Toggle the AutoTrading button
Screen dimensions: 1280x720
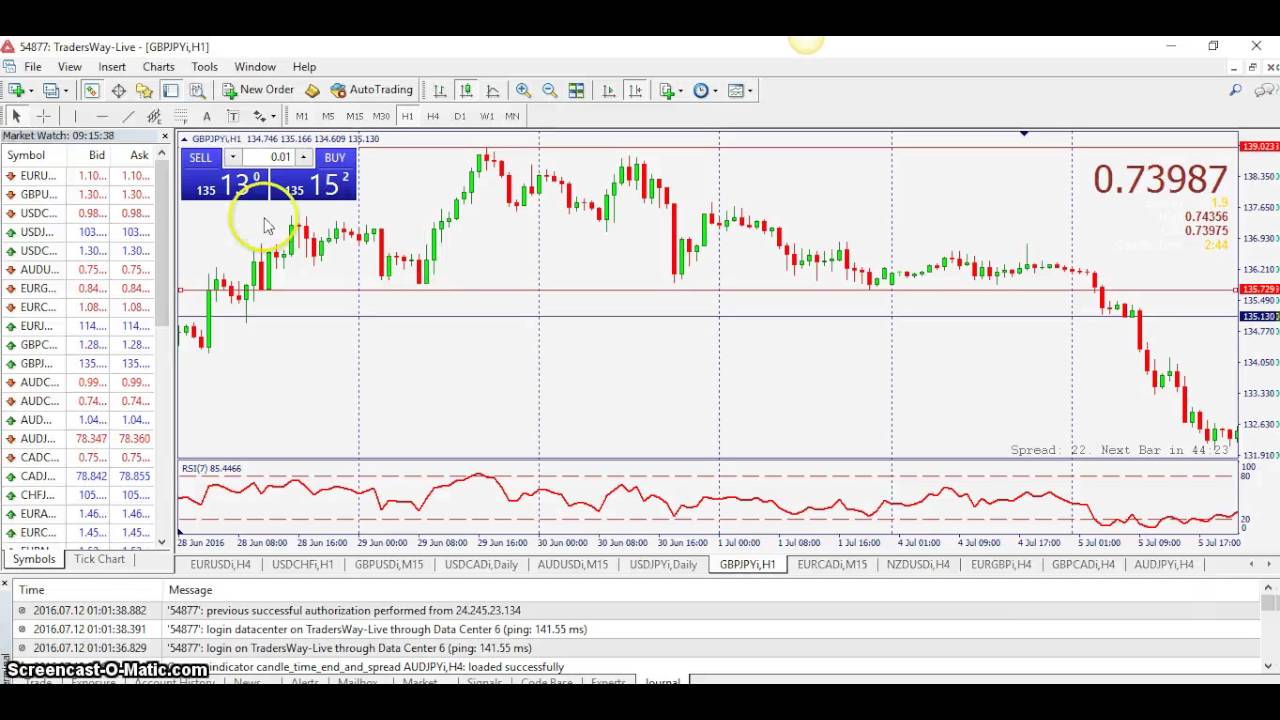[x=372, y=90]
